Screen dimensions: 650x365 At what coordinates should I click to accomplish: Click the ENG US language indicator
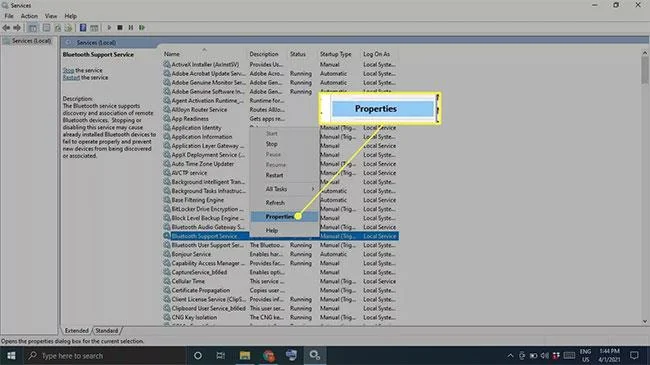coord(585,355)
